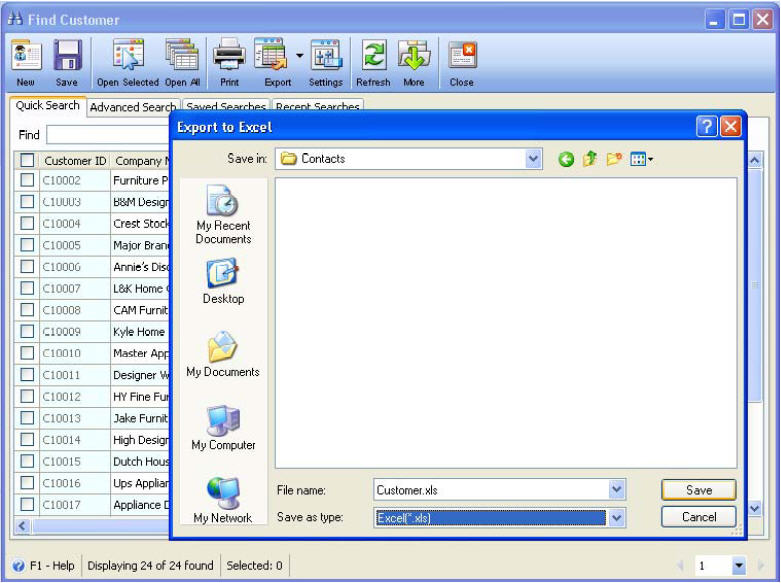Click the Export toolbar icon

pyautogui.click(x=271, y=54)
